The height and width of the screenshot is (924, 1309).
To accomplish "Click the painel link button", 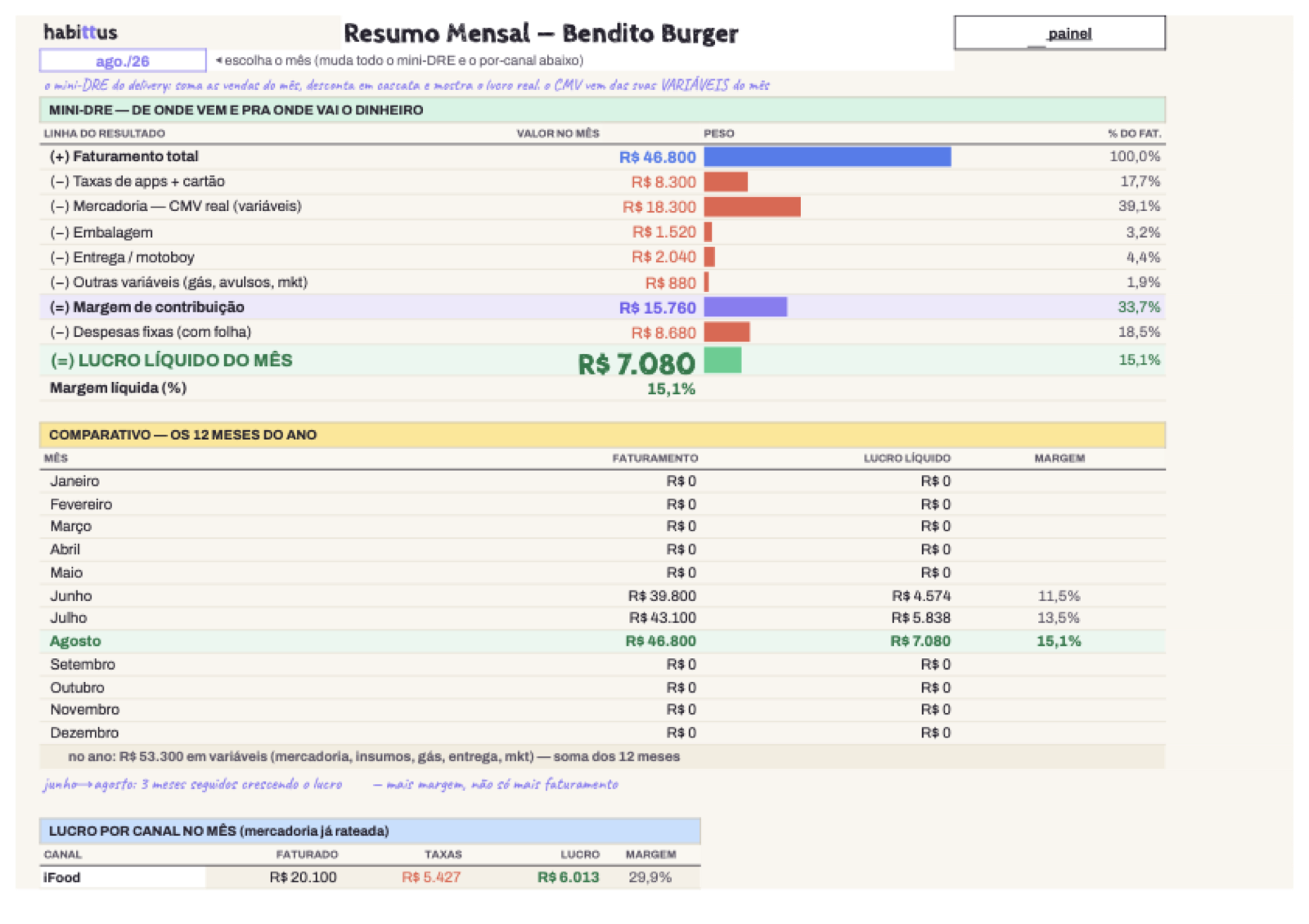I will pyautogui.click(x=1059, y=34).
